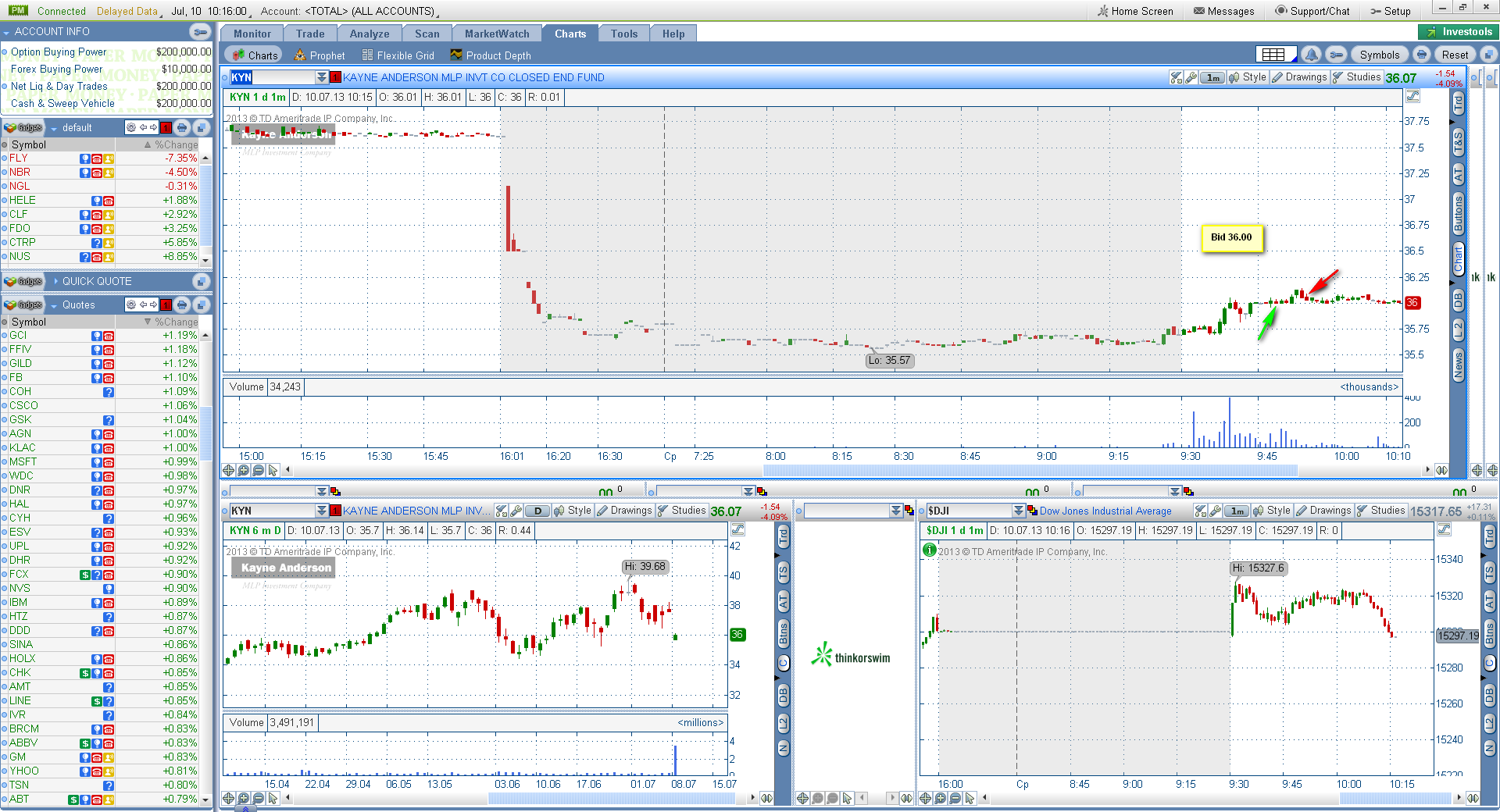The height and width of the screenshot is (812, 1500).
Task: Click main chart horizontal time scrollbar
Action: [1030, 470]
